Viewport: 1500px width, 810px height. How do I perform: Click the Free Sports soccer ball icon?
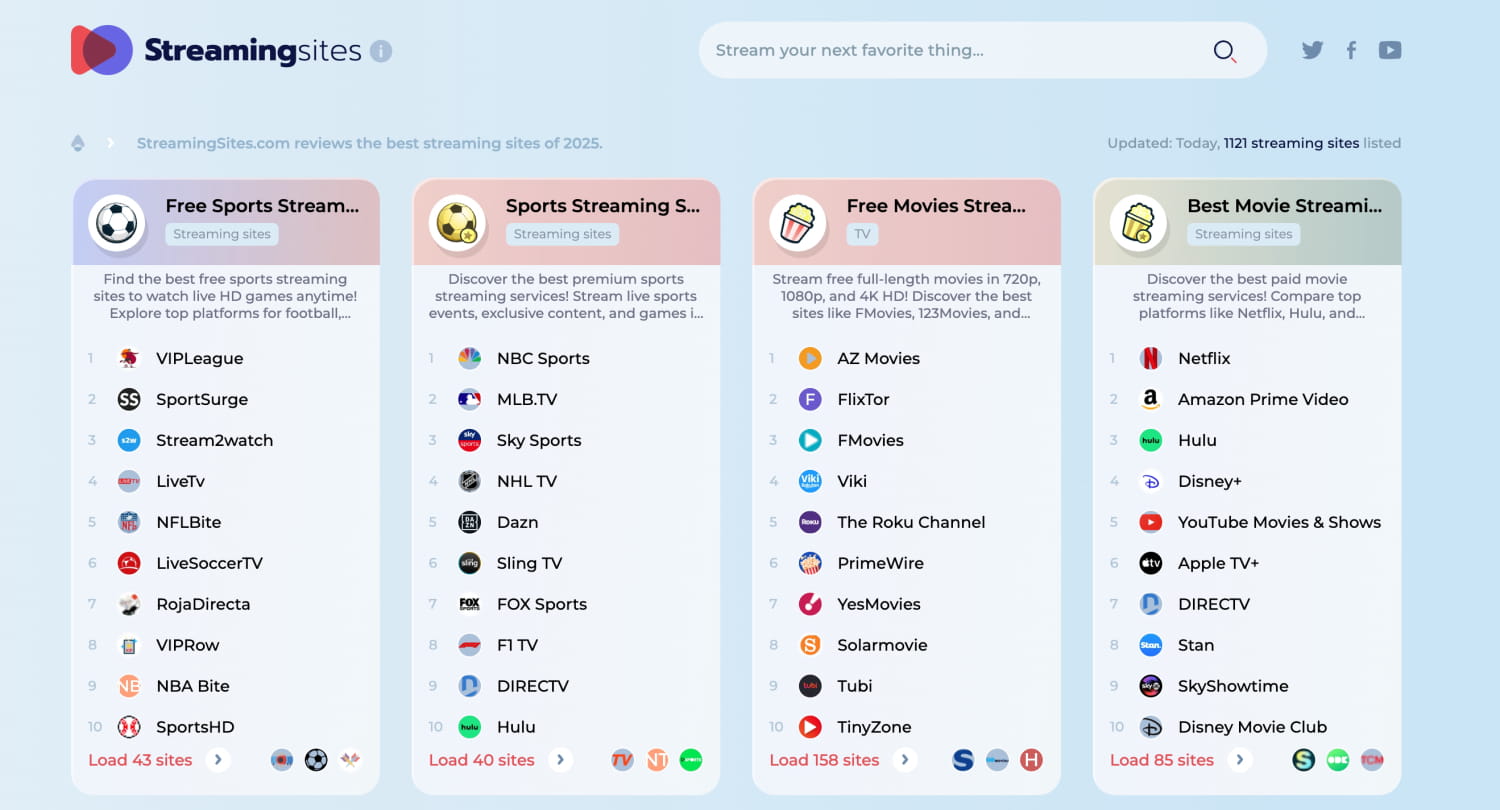[118, 223]
